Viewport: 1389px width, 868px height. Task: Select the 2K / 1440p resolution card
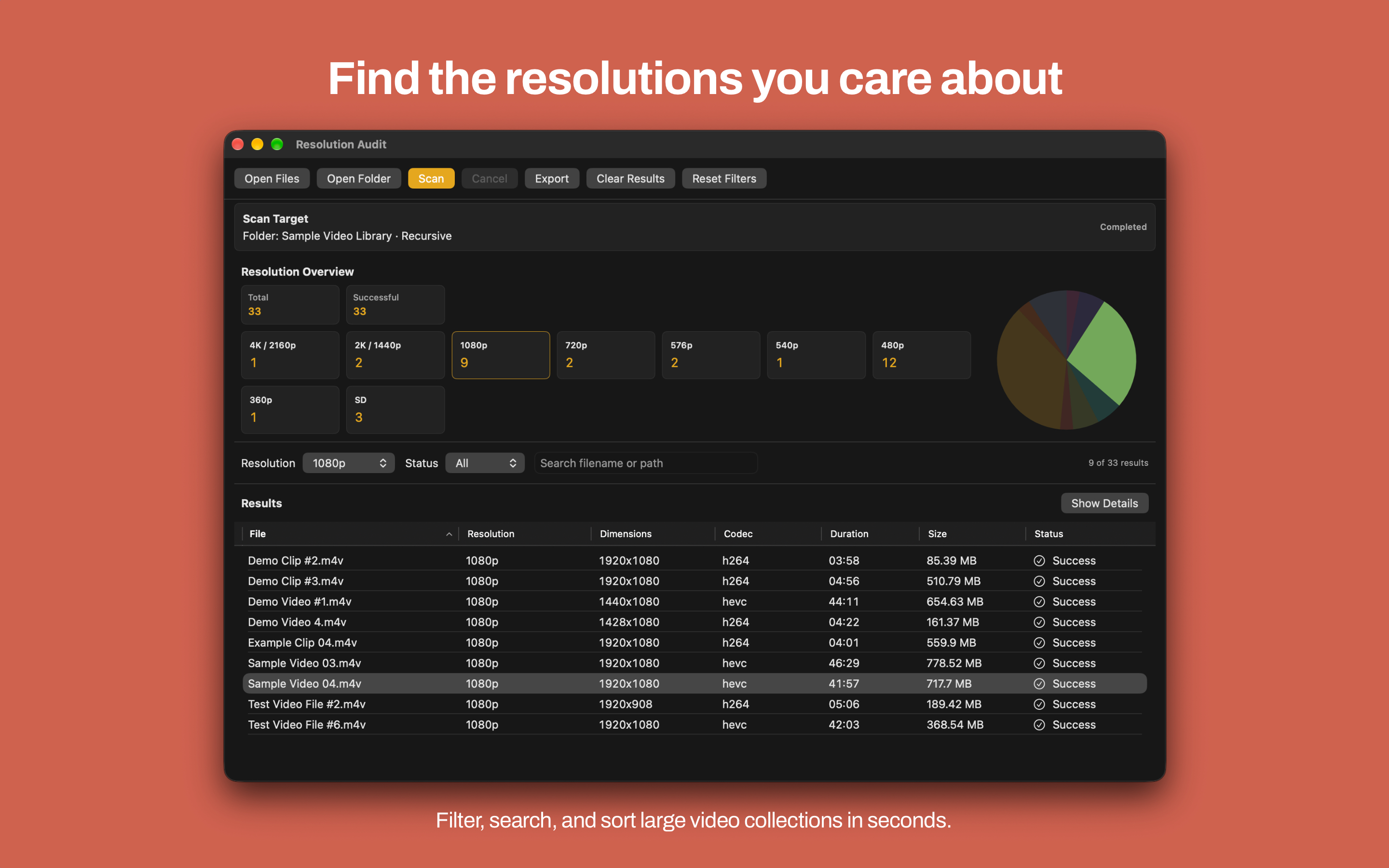(395, 355)
